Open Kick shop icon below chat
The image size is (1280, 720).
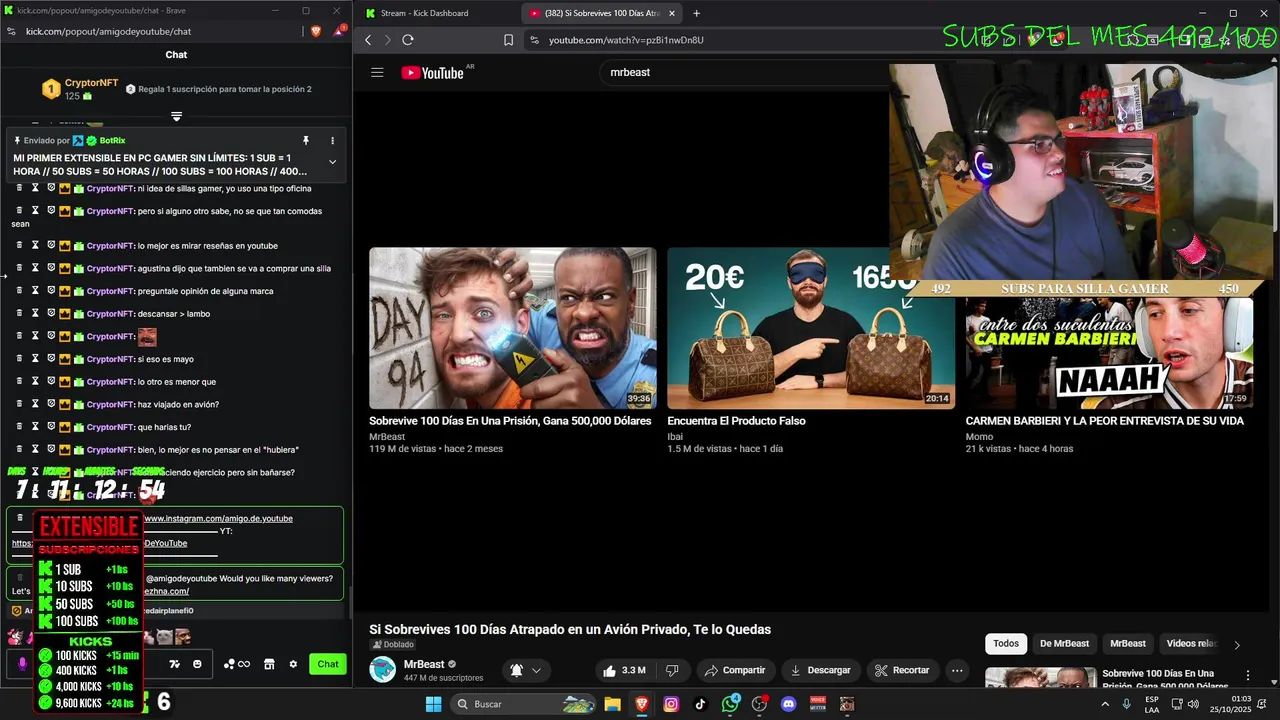tap(268, 664)
